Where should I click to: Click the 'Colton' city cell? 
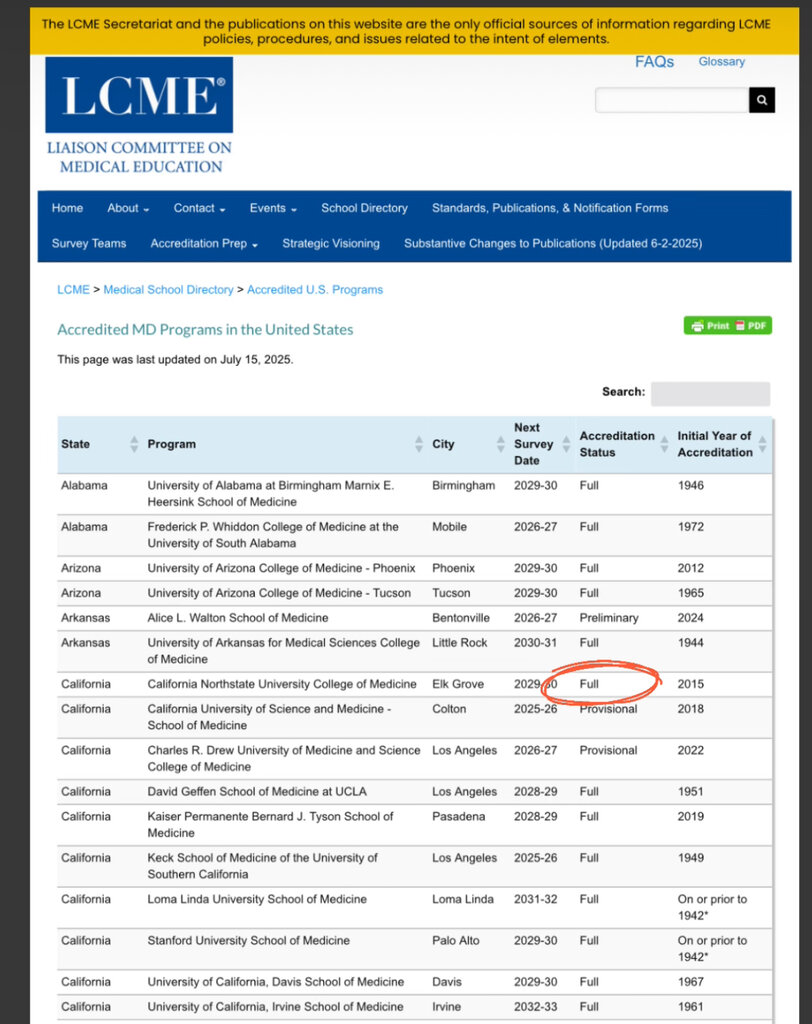point(449,709)
